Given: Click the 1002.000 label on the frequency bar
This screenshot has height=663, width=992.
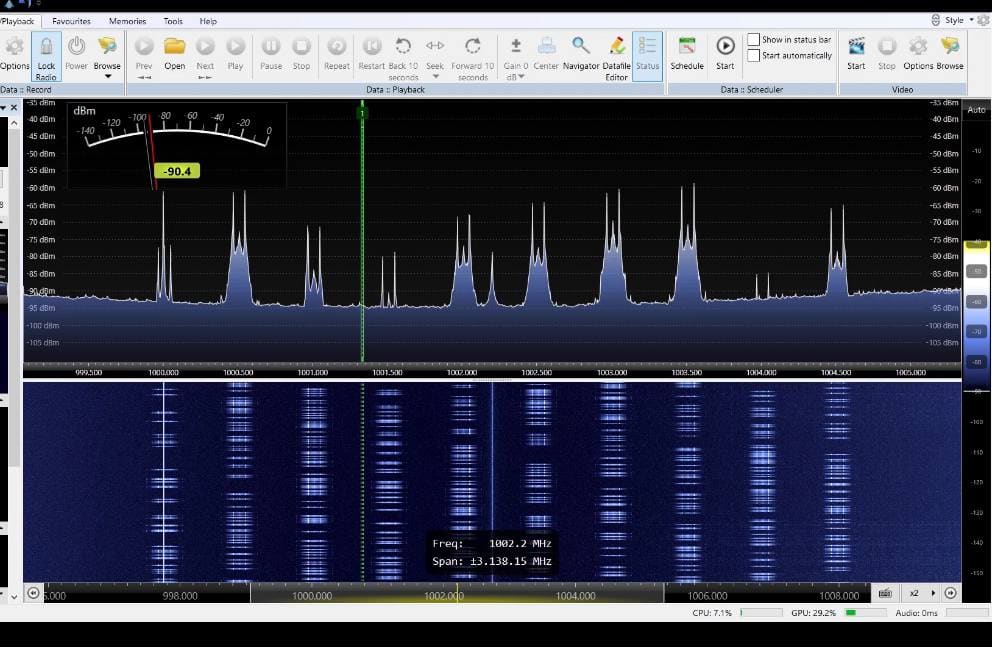Looking at the screenshot, I should click(443, 596).
